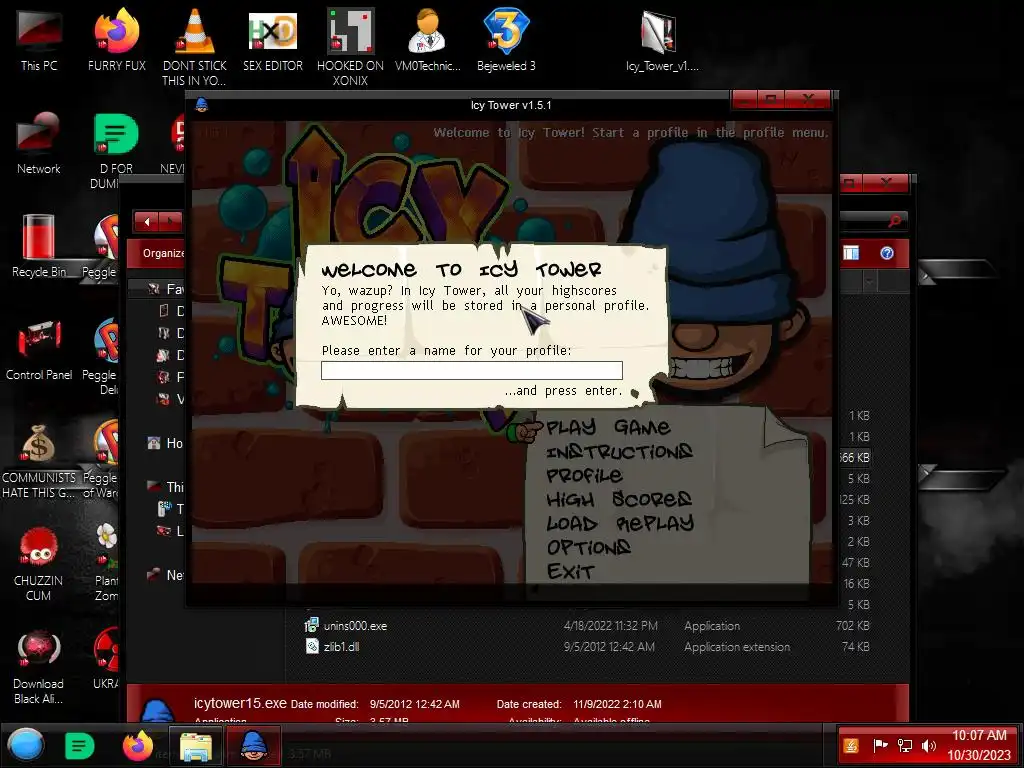Screen dimensions: 1024x768
Task: Open the Peggle desktop icon beside Recycle Bin
Action: point(104,246)
